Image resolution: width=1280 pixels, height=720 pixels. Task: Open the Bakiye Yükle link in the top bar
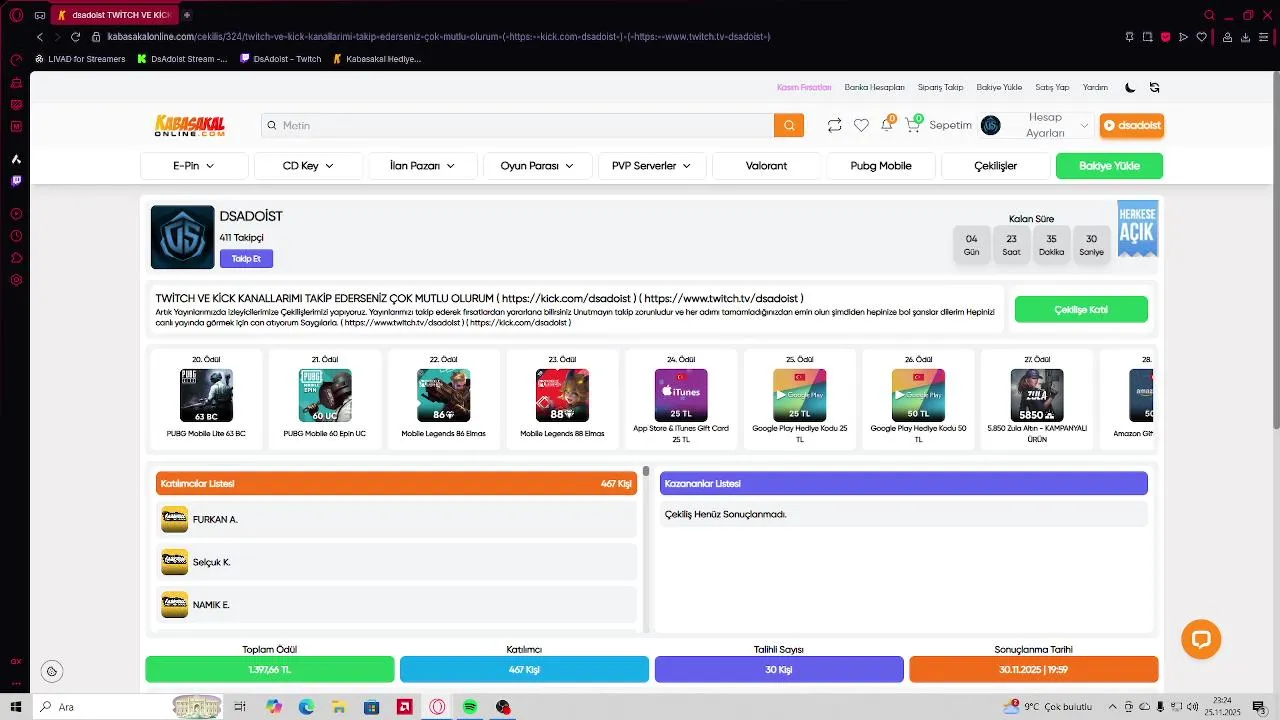pyautogui.click(x=999, y=87)
